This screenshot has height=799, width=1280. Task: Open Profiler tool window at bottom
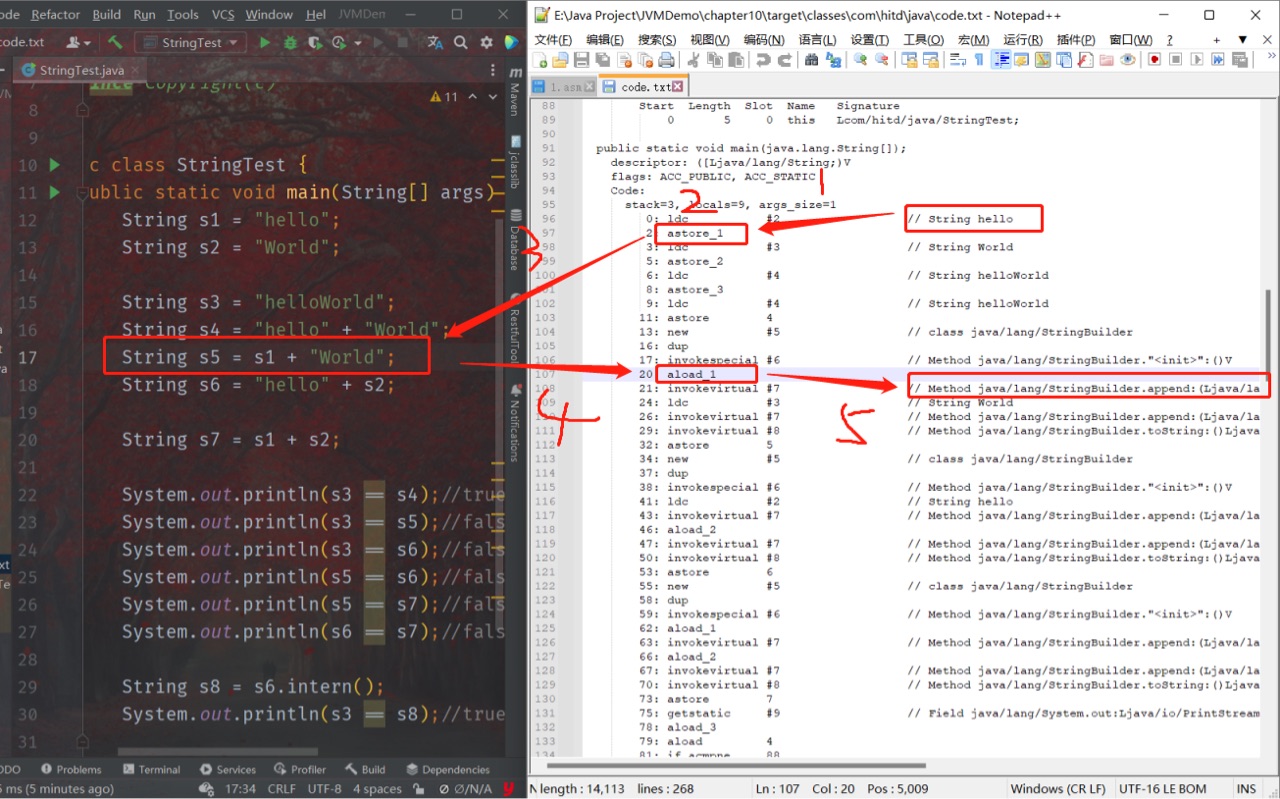[300, 769]
